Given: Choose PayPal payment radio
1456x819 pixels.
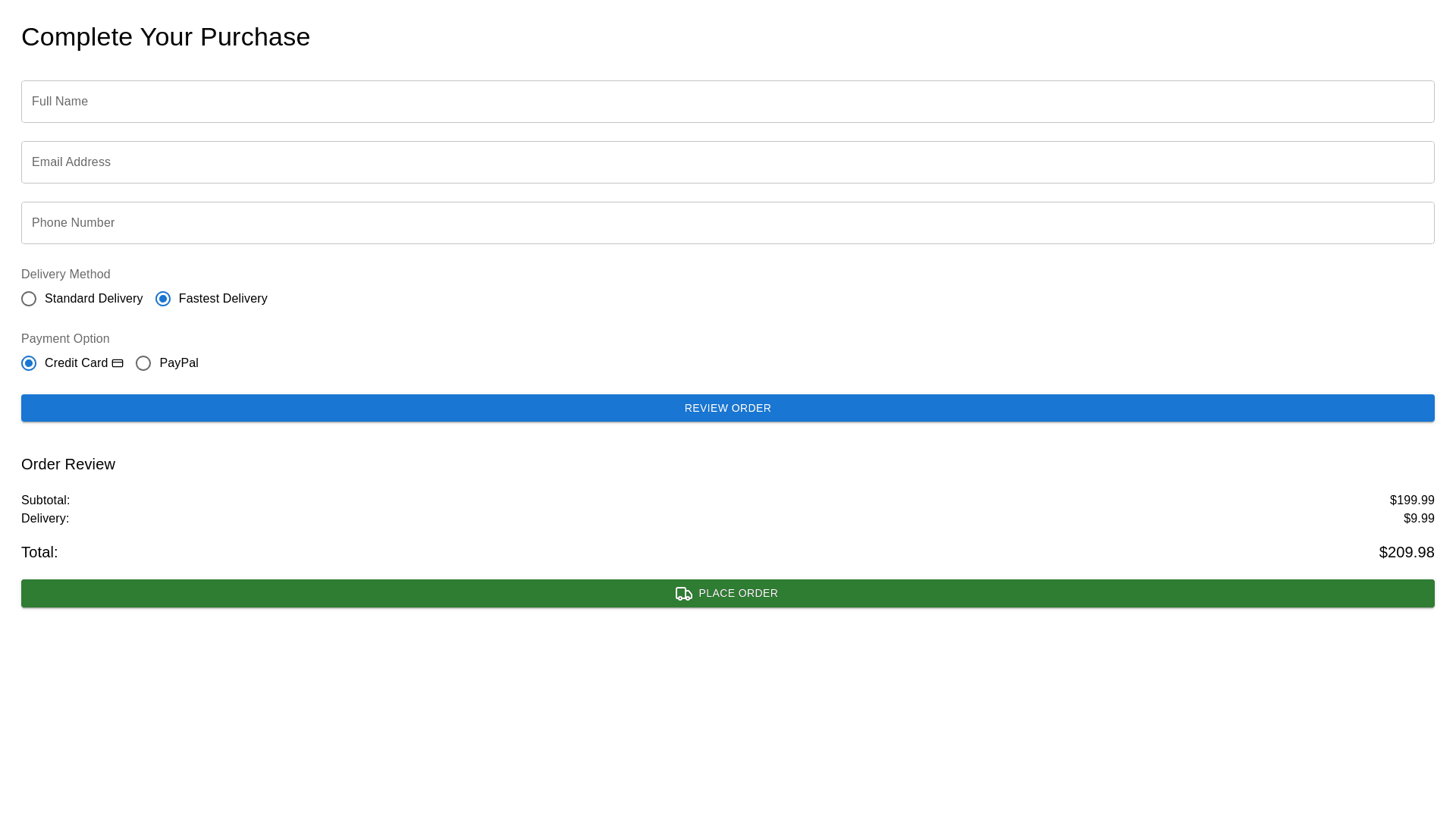Looking at the screenshot, I should pyautogui.click(x=143, y=363).
